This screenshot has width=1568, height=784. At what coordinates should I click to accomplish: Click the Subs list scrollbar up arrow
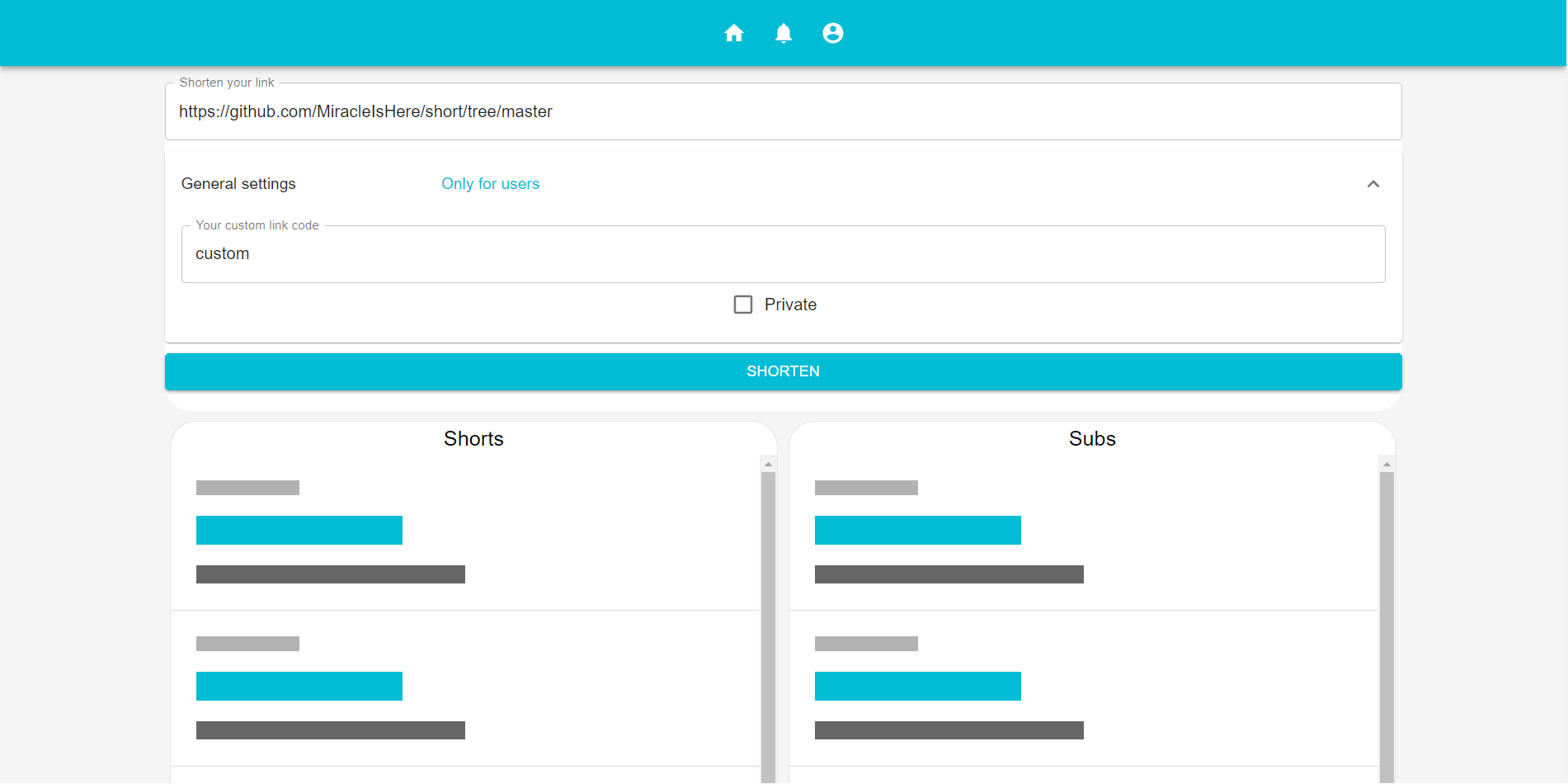click(x=1387, y=464)
